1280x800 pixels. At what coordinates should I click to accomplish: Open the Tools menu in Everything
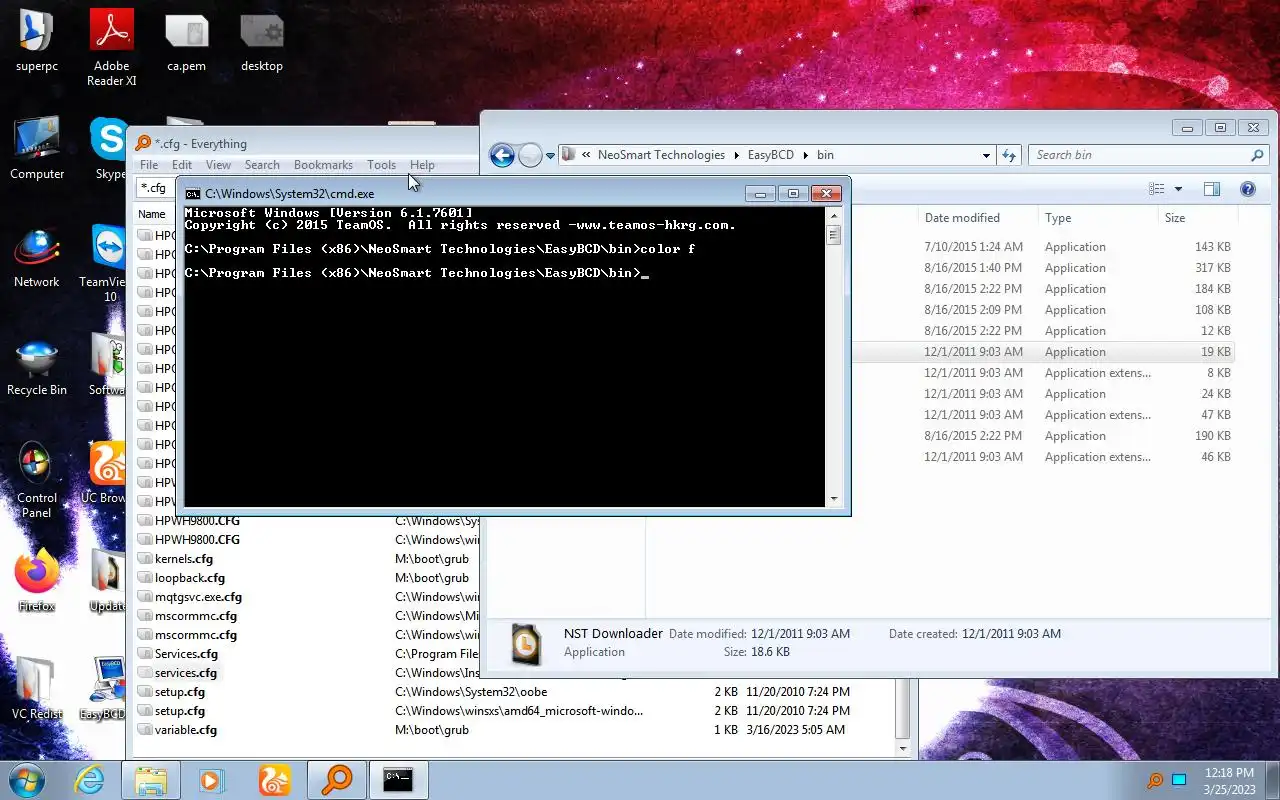pyautogui.click(x=381, y=165)
